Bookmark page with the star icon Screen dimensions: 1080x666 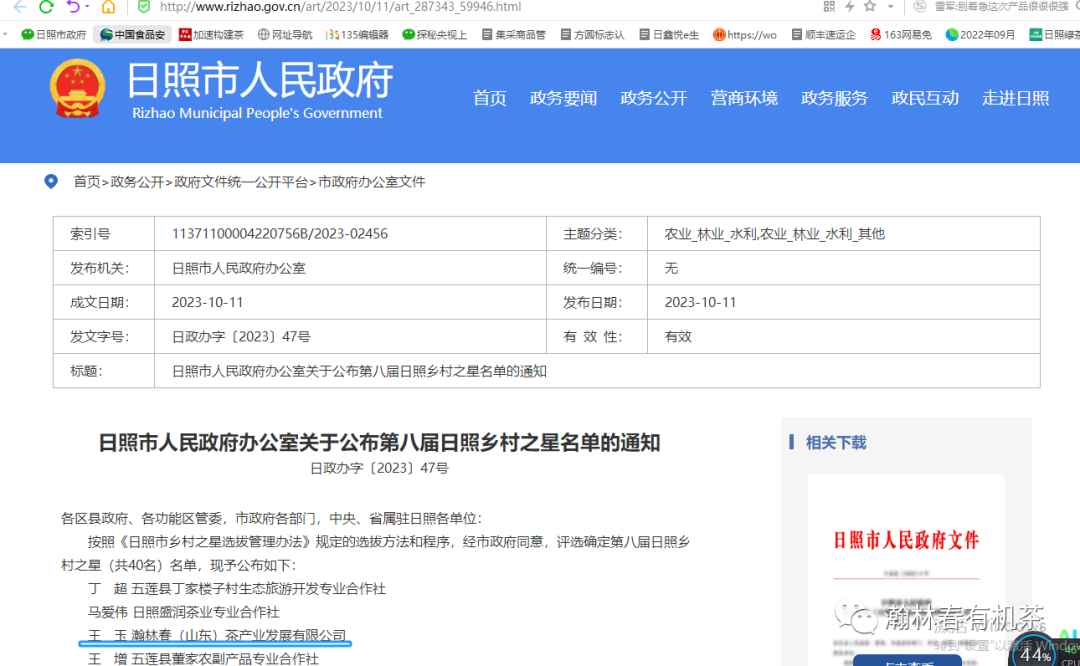[x=871, y=7]
